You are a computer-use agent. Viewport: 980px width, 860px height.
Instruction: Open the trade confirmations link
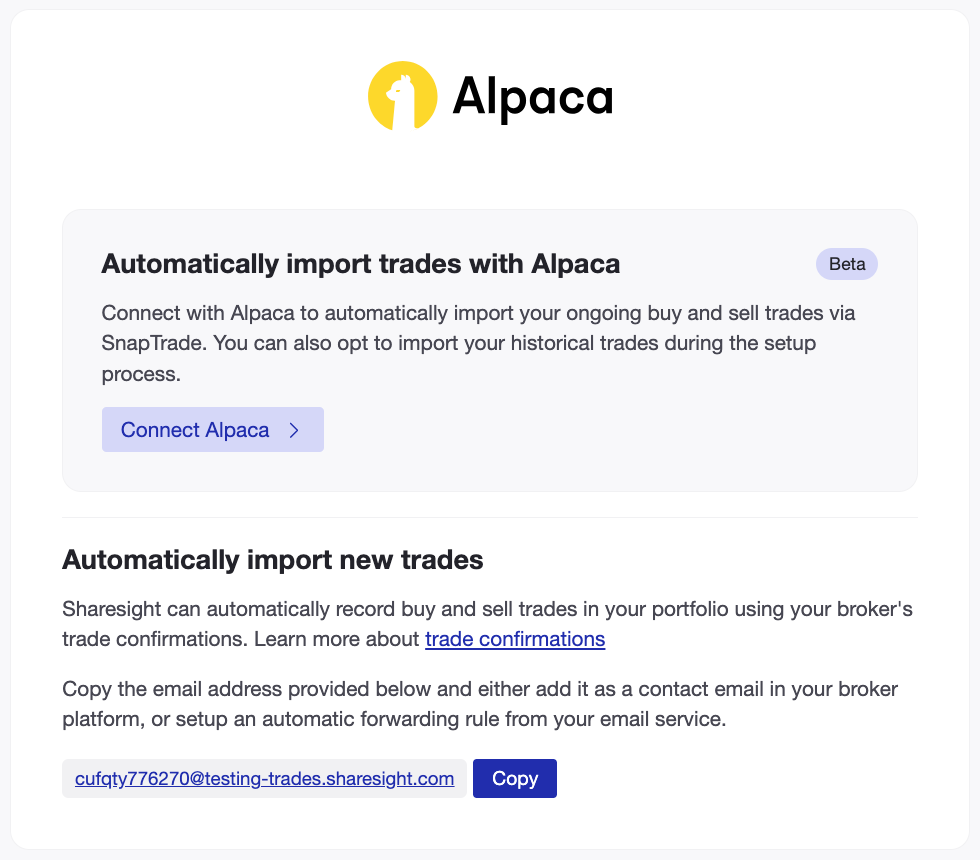pos(515,639)
